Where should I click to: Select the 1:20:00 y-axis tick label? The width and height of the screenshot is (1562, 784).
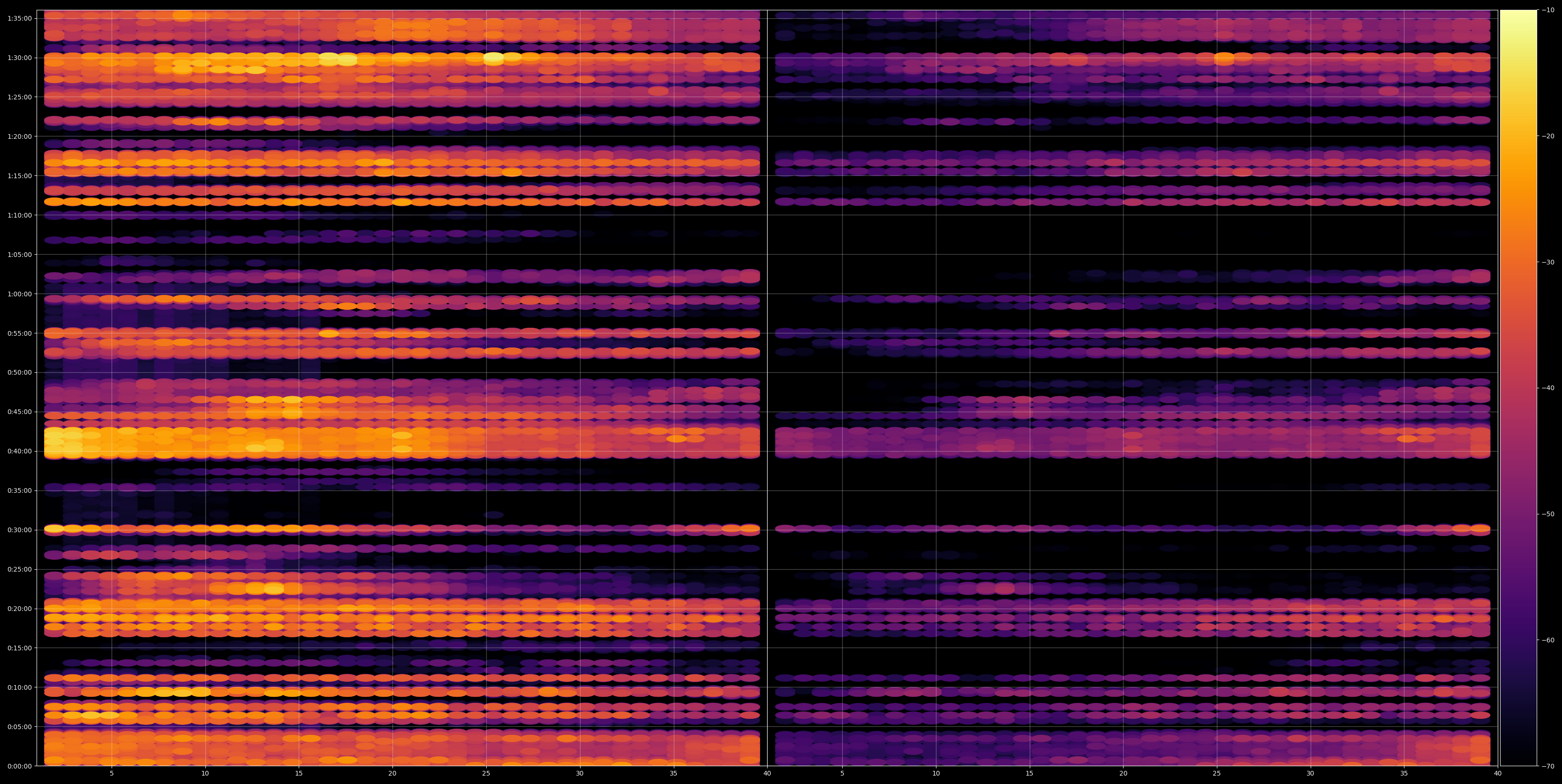click(19, 136)
